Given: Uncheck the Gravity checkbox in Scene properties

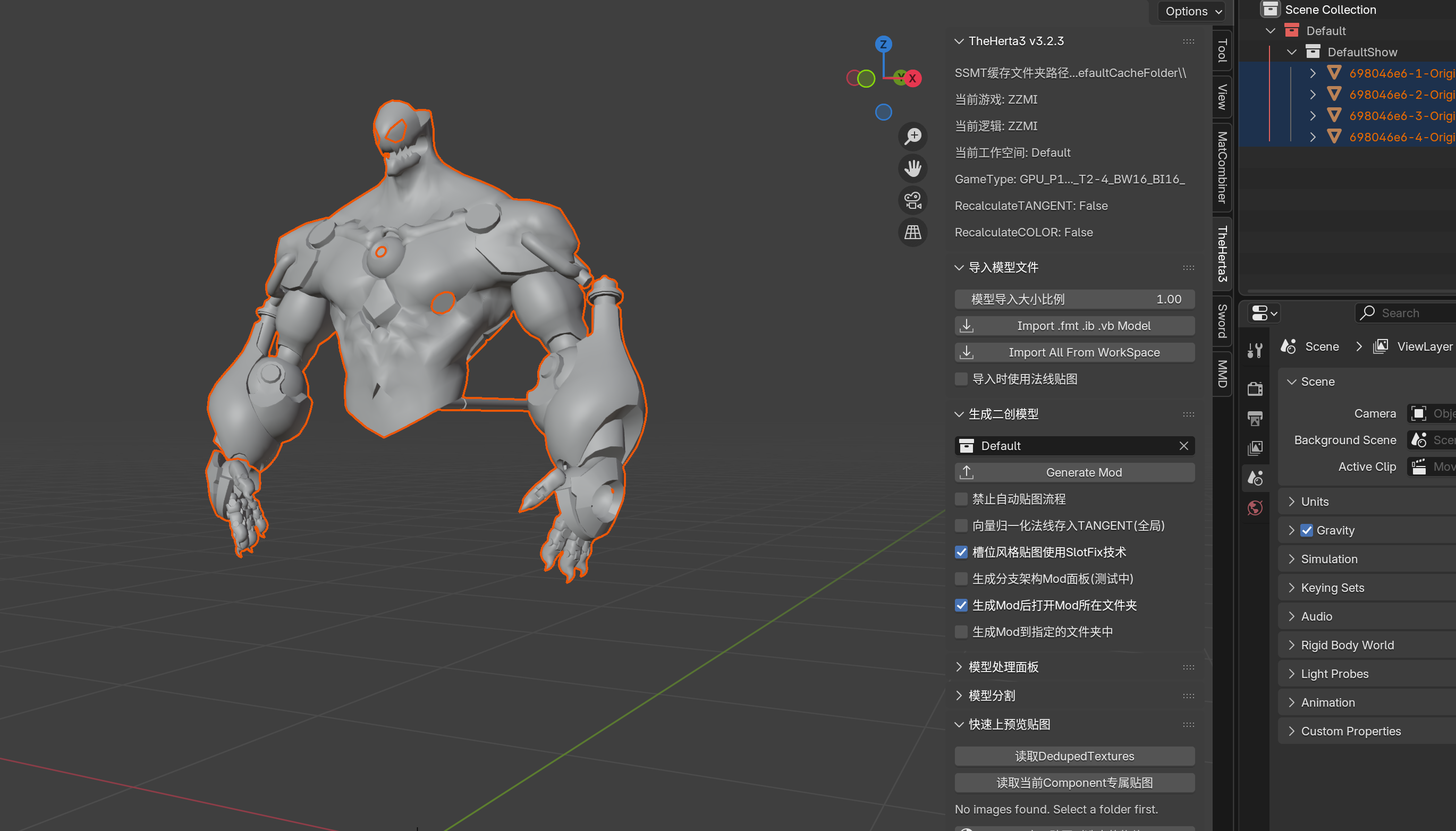Looking at the screenshot, I should click(x=1308, y=530).
